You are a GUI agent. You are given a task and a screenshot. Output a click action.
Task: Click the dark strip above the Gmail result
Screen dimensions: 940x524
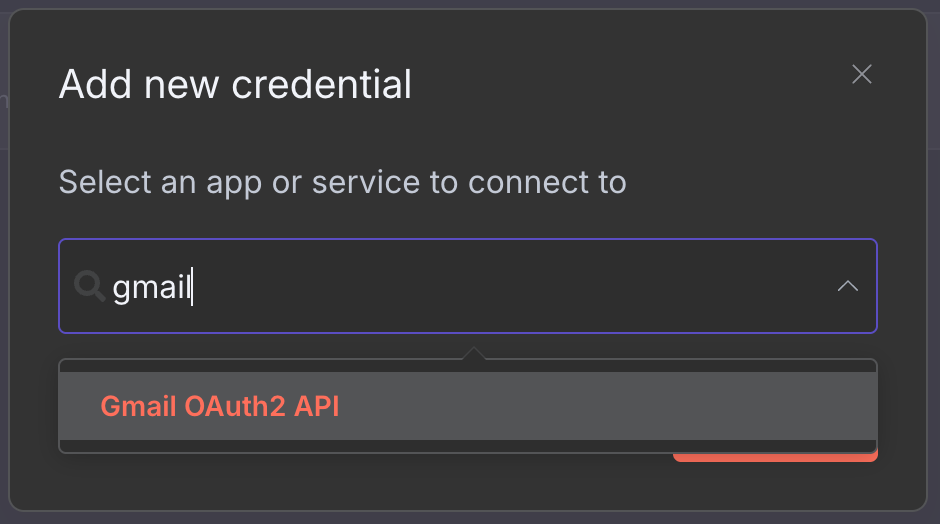[x=468, y=366]
